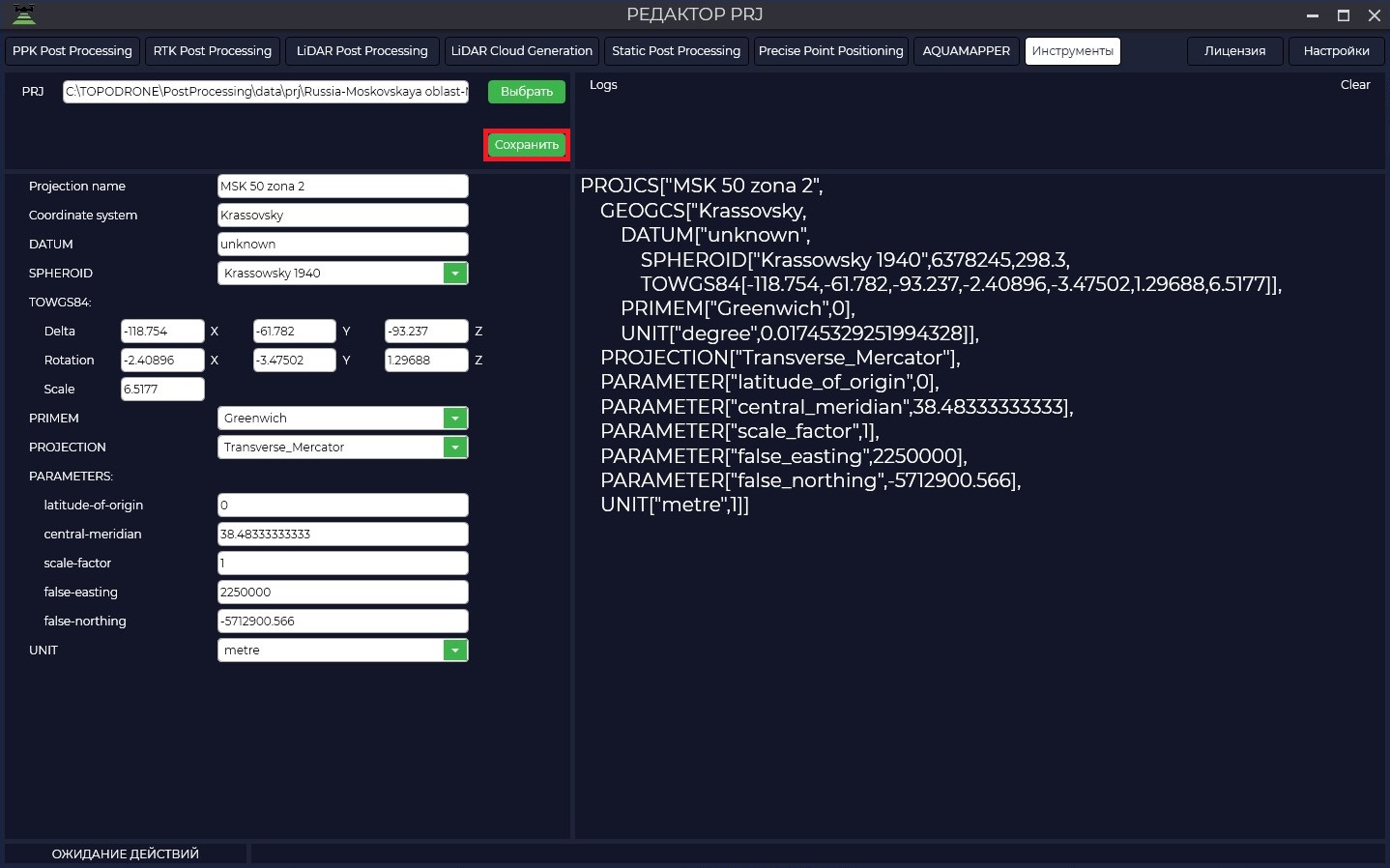Open Настройки settings
Image resolution: width=1390 pixels, height=868 pixels.
coord(1337,51)
